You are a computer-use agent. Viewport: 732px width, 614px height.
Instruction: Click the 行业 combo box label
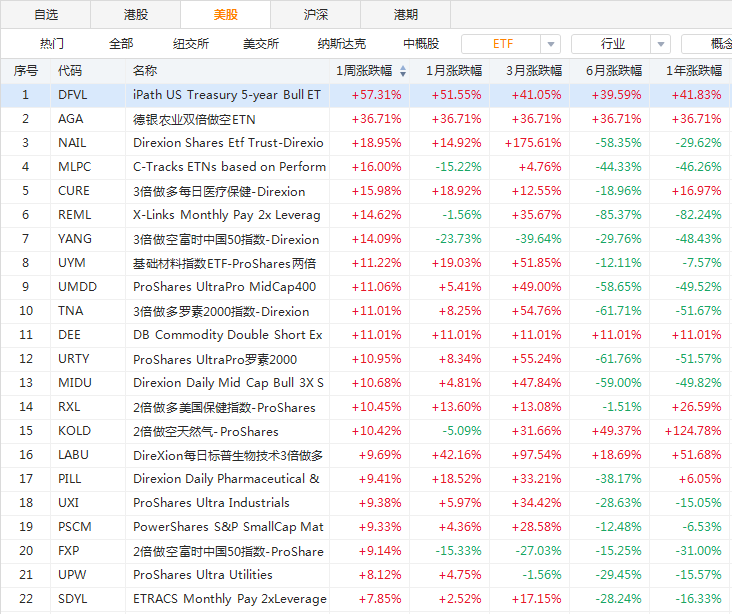click(612, 44)
